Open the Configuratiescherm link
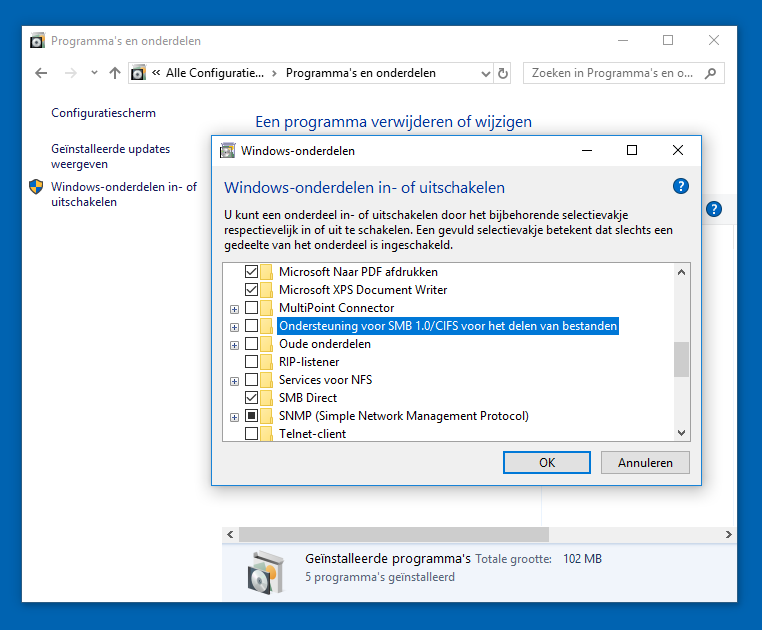The height and width of the screenshot is (630, 762). point(104,113)
